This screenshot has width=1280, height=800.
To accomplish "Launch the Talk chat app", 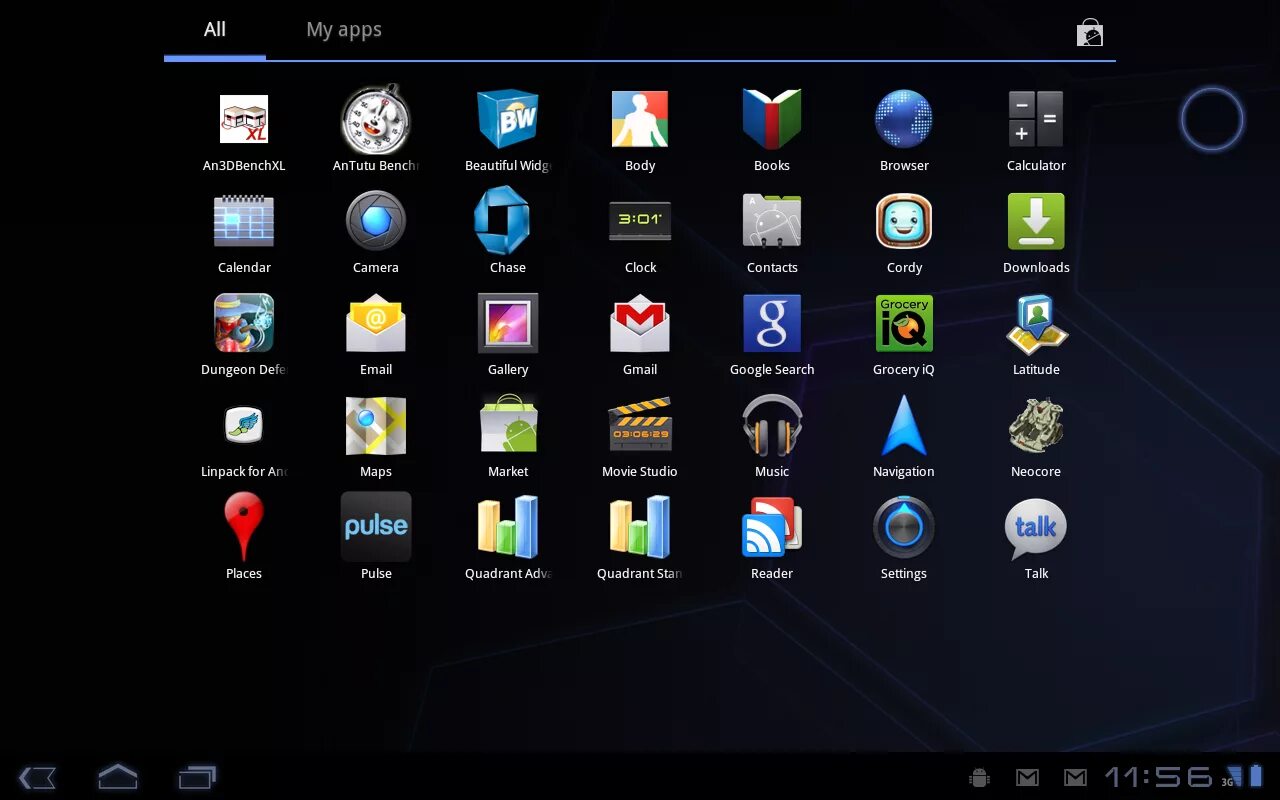I will pyautogui.click(x=1036, y=527).
